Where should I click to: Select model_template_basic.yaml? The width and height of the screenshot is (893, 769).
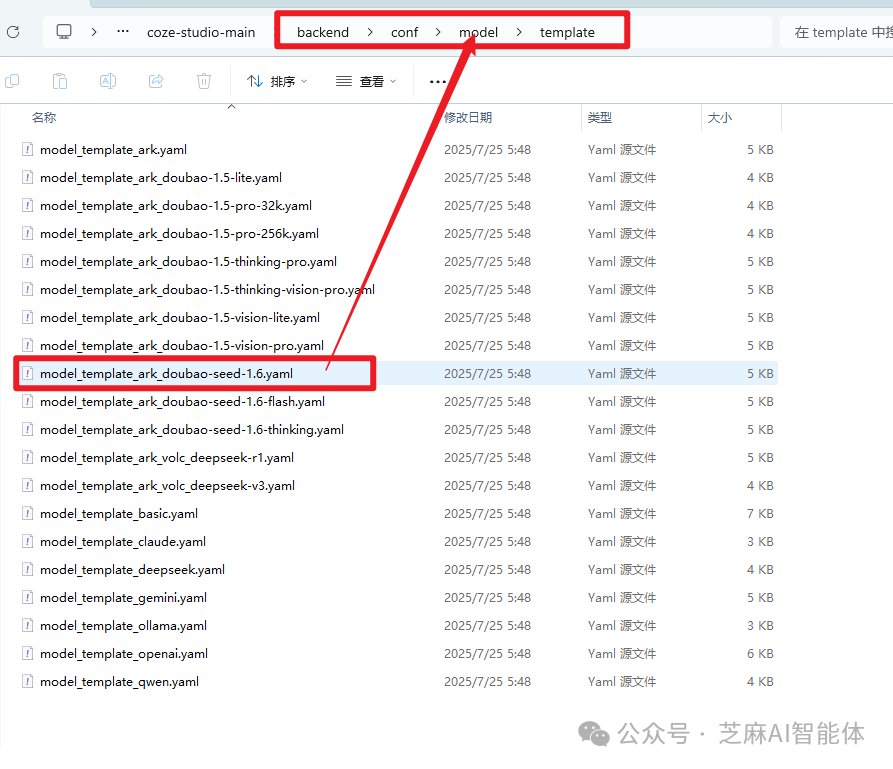pos(119,513)
